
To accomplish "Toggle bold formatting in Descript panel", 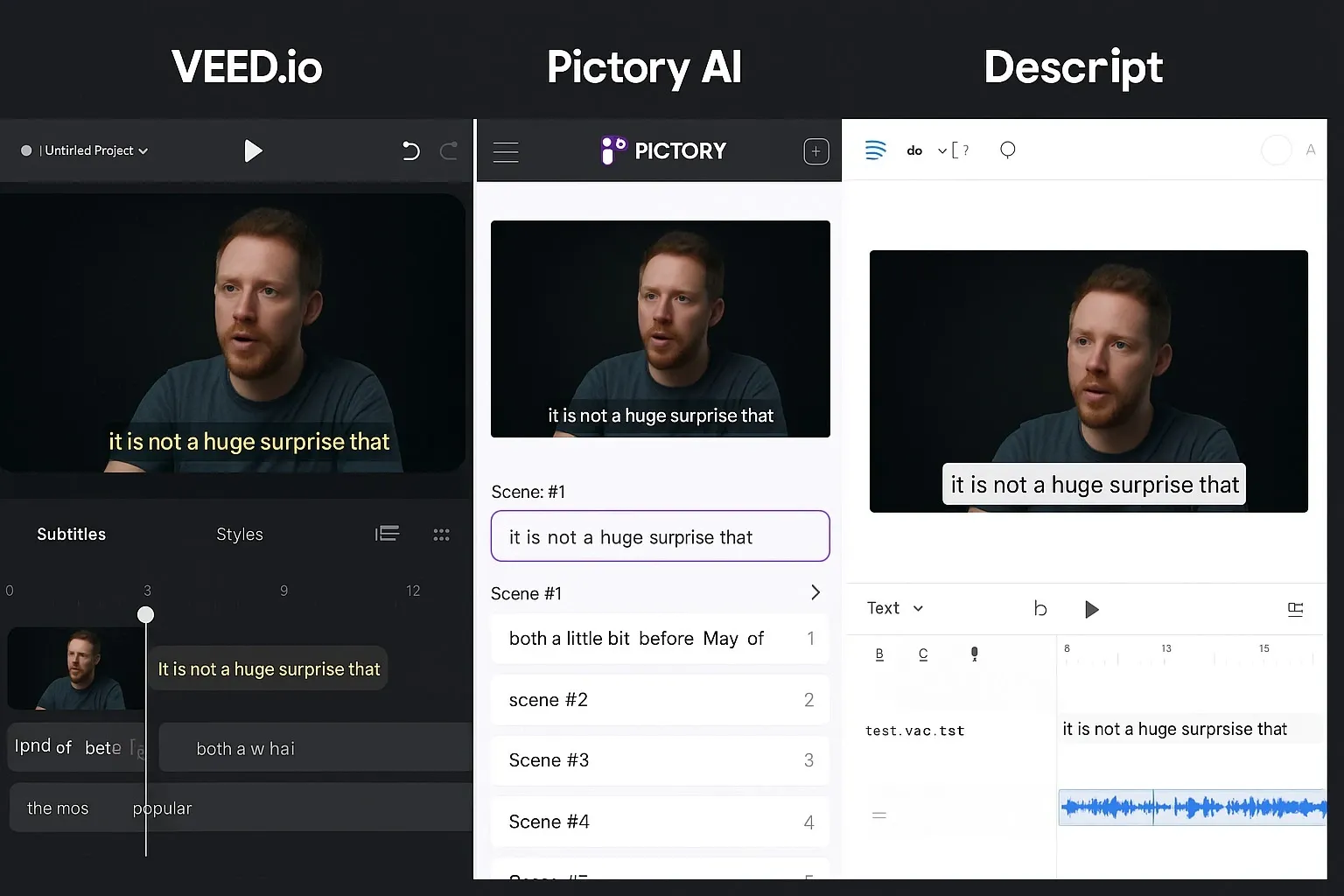I will (x=878, y=654).
